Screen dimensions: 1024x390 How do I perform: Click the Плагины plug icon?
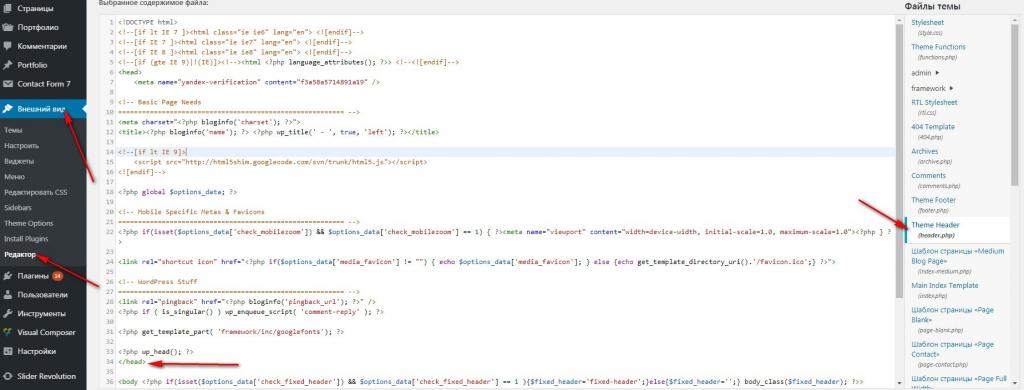coord(8,276)
